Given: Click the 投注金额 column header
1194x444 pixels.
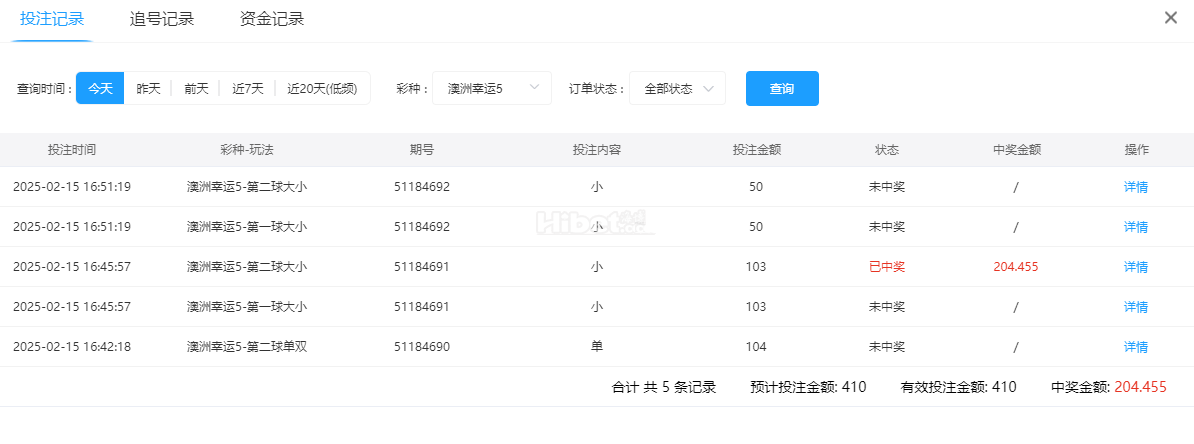Looking at the screenshot, I should [756, 150].
